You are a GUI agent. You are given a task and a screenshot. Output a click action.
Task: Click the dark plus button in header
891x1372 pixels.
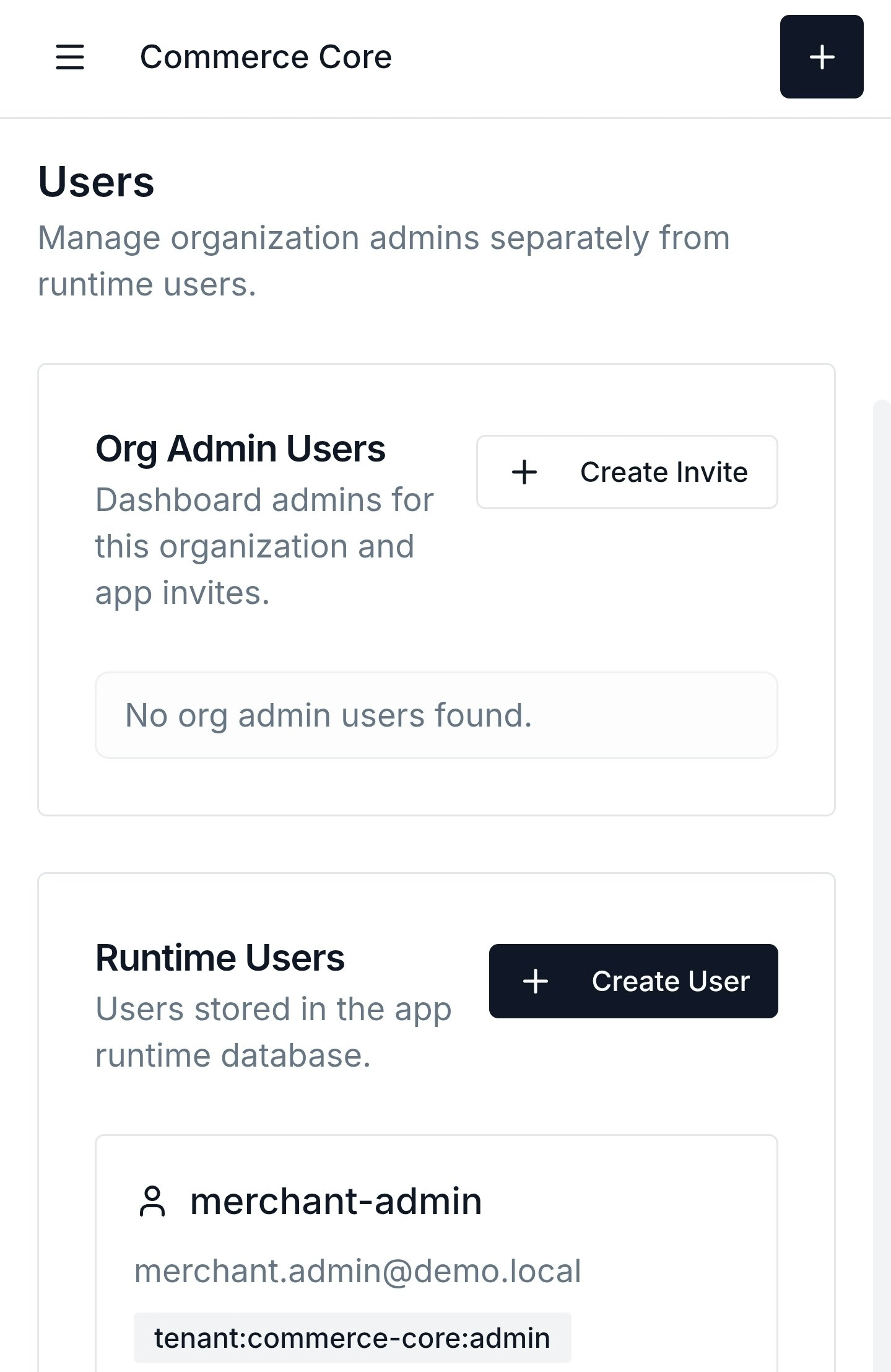point(821,57)
